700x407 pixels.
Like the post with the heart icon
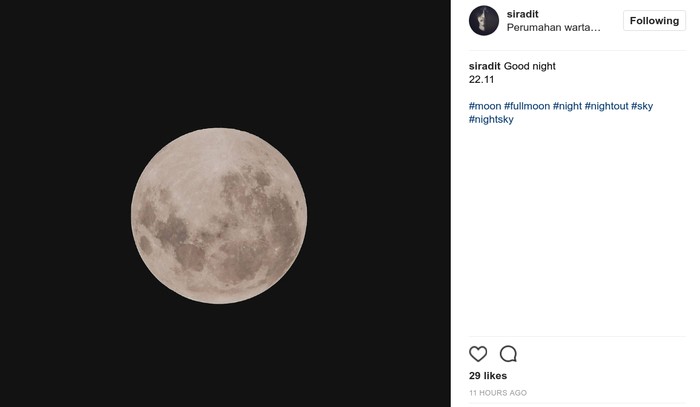(478, 354)
